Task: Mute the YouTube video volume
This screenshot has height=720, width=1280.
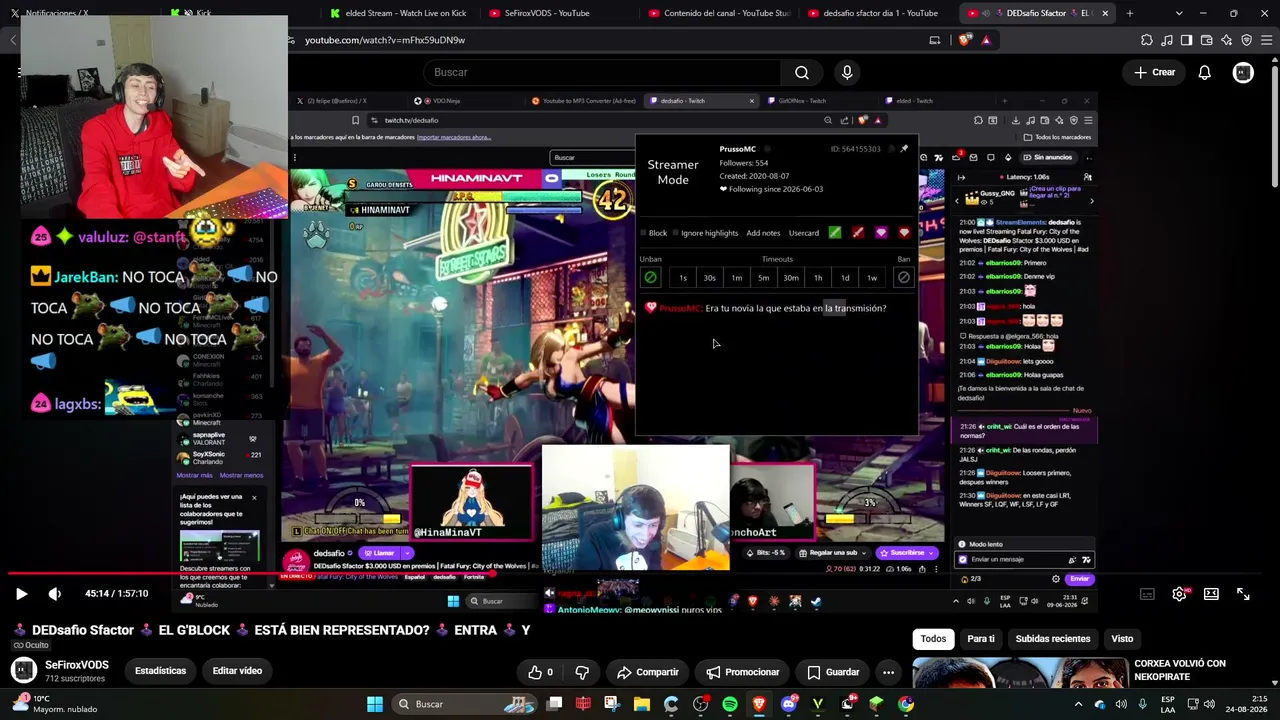Action: (x=55, y=594)
